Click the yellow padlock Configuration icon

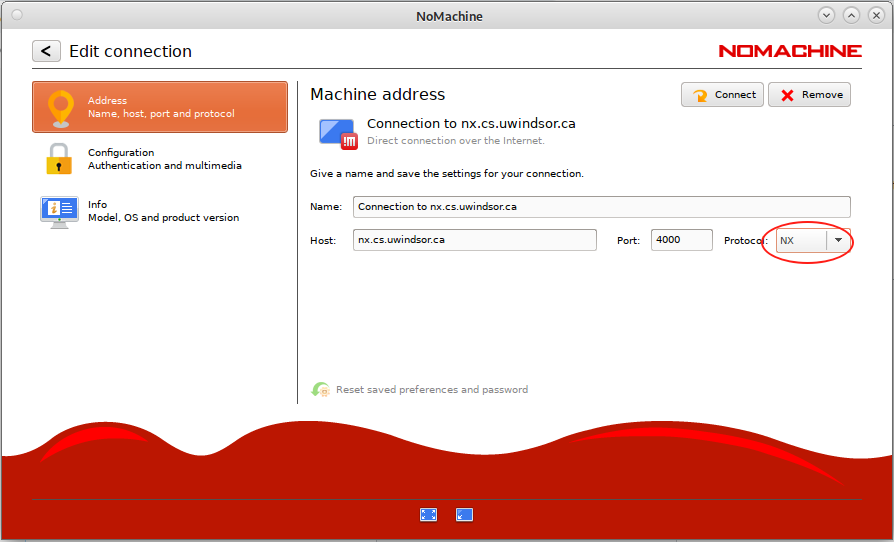[x=59, y=158]
